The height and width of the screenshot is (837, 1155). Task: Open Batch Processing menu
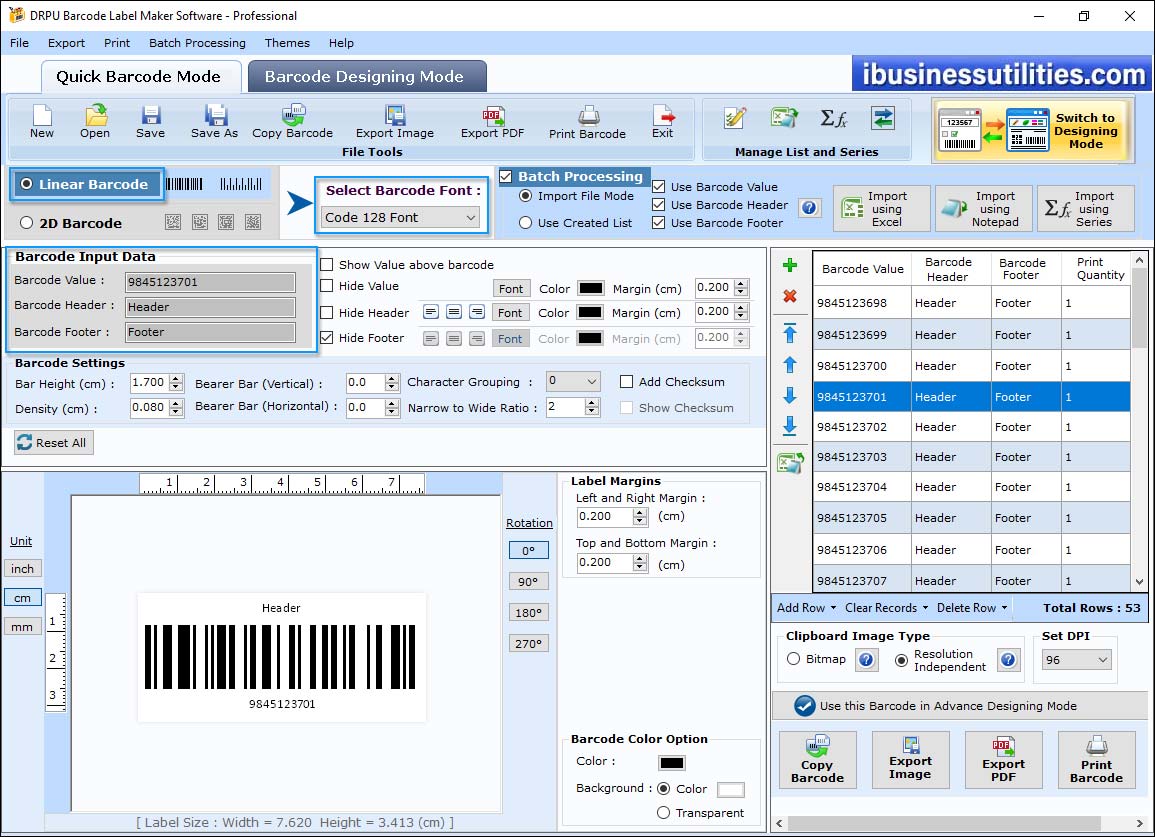coord(197,43)
